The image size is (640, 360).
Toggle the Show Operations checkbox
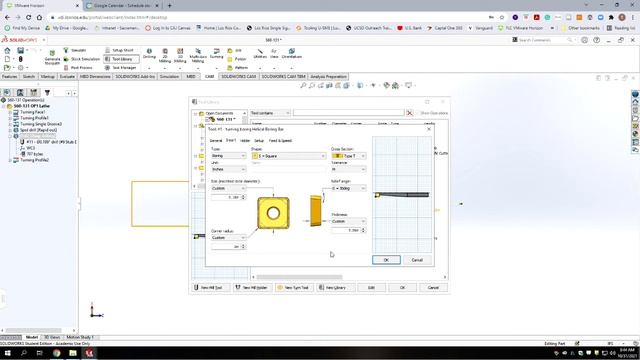417,113
